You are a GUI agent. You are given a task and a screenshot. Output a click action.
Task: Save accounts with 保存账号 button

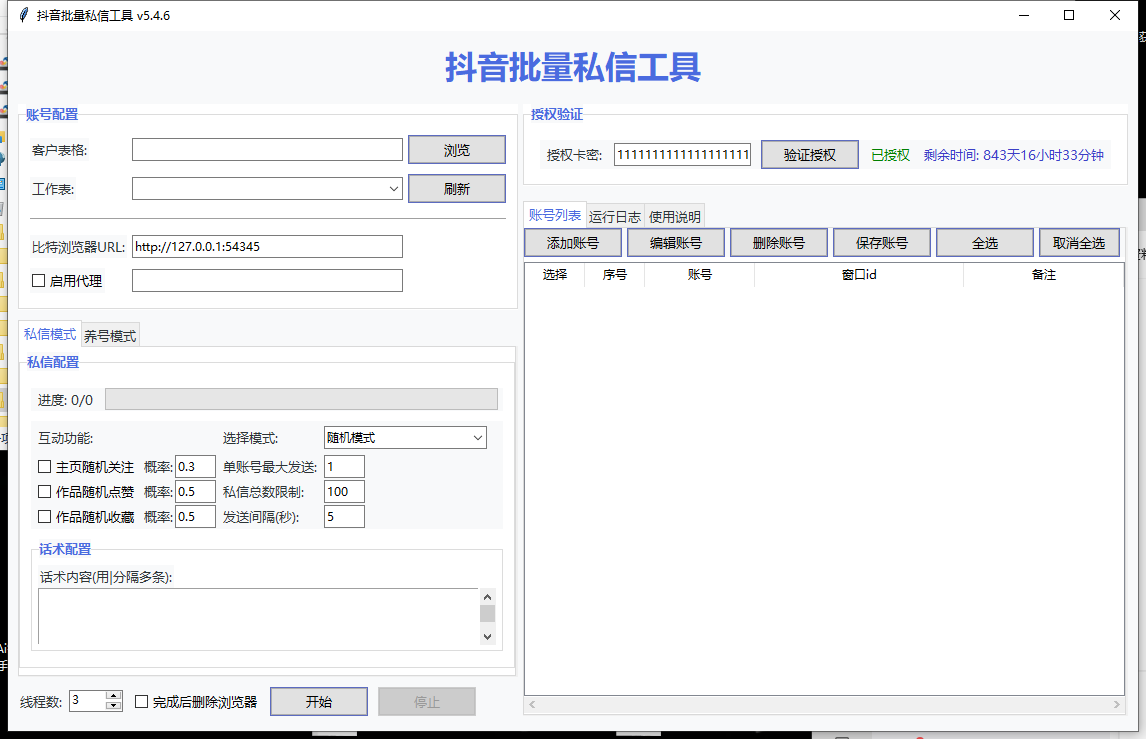(882, 243)
